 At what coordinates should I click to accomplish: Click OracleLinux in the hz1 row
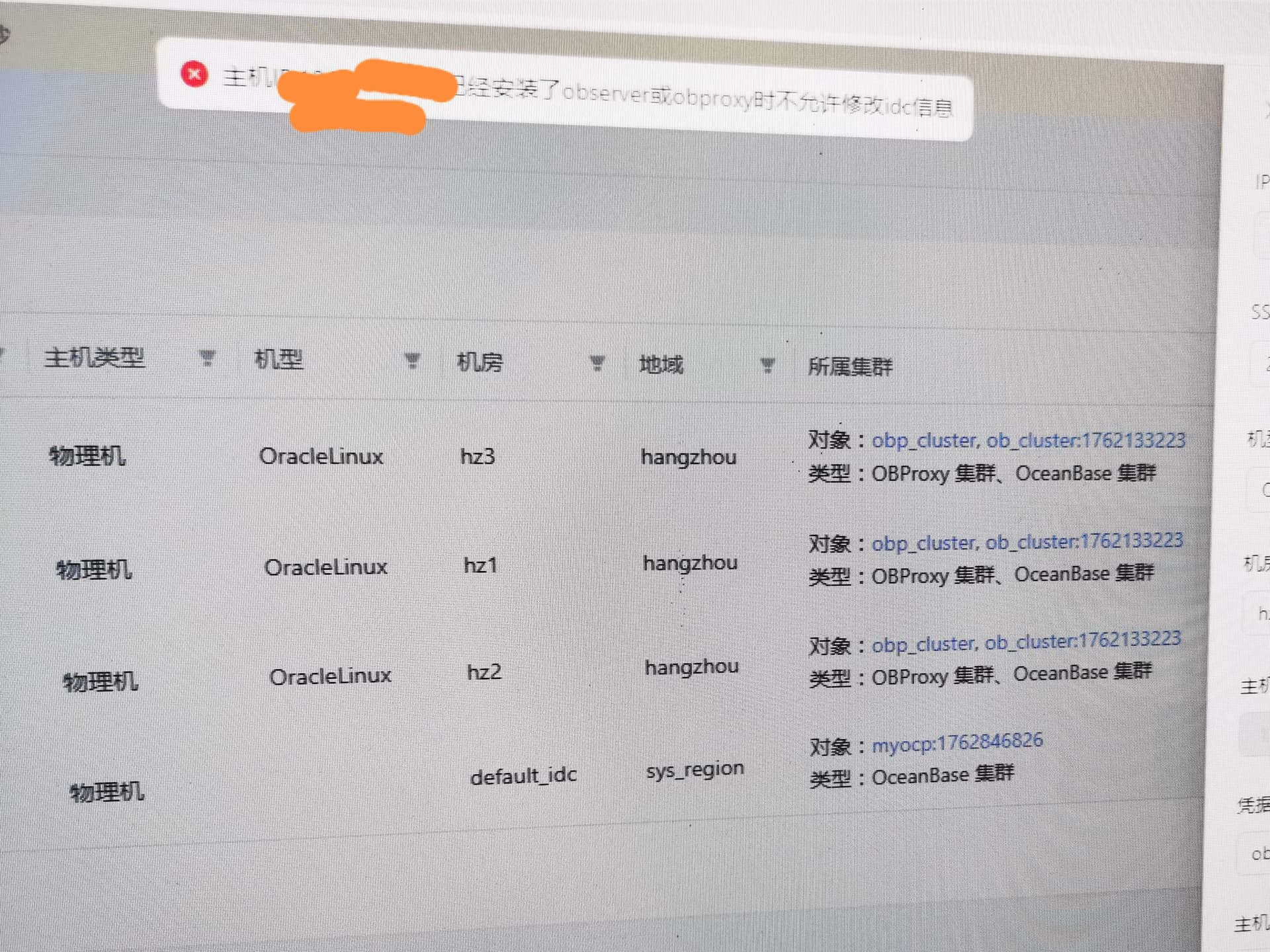pyautogui.click(x=325, y=567)
